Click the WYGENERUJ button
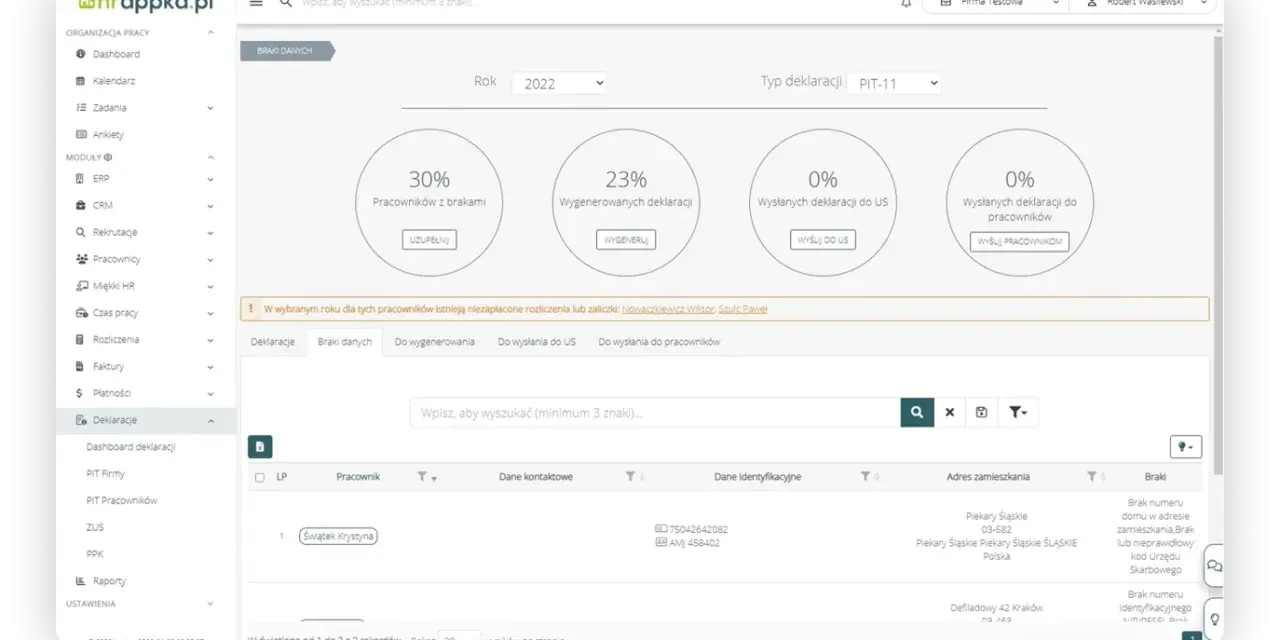The height and width of the screenshot is (640, 1280). 626,240
